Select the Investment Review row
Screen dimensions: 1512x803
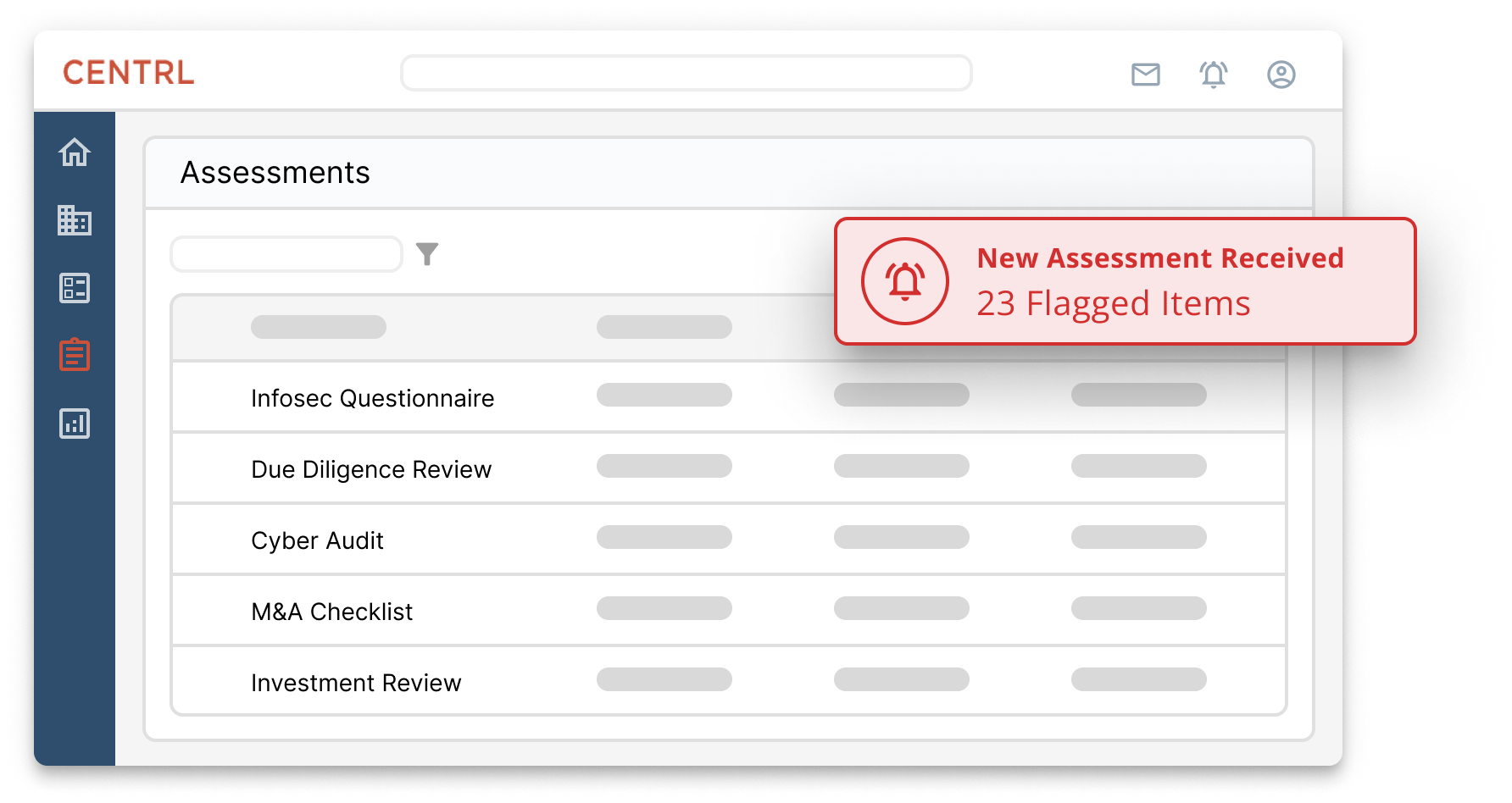pos(356,683)
